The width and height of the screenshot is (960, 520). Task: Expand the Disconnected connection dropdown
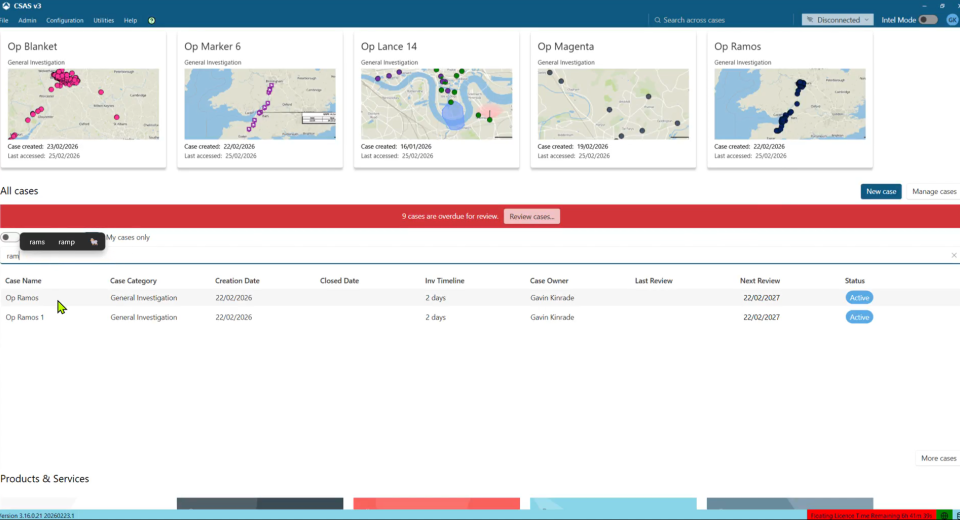coord(837,20)
